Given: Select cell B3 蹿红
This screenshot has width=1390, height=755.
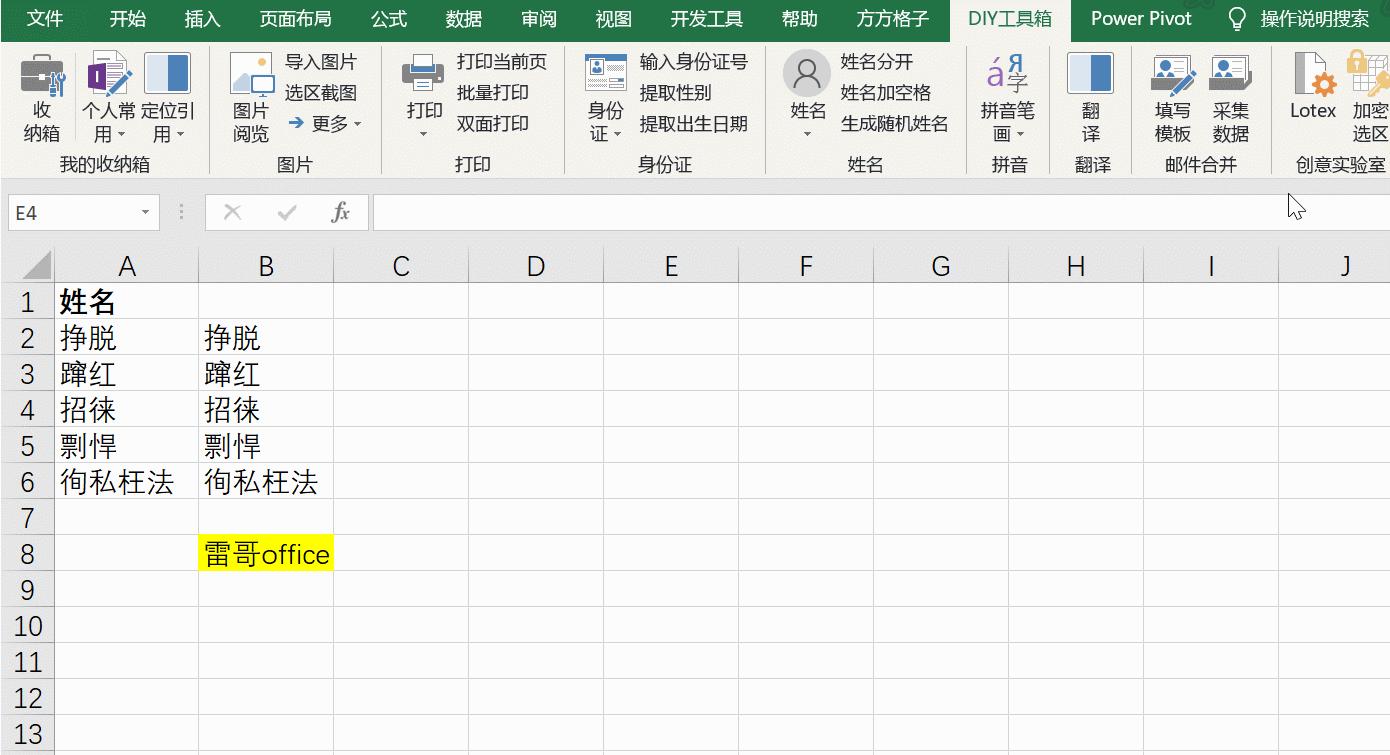Looking at the screenshot, I should click(x=266, y=374).
